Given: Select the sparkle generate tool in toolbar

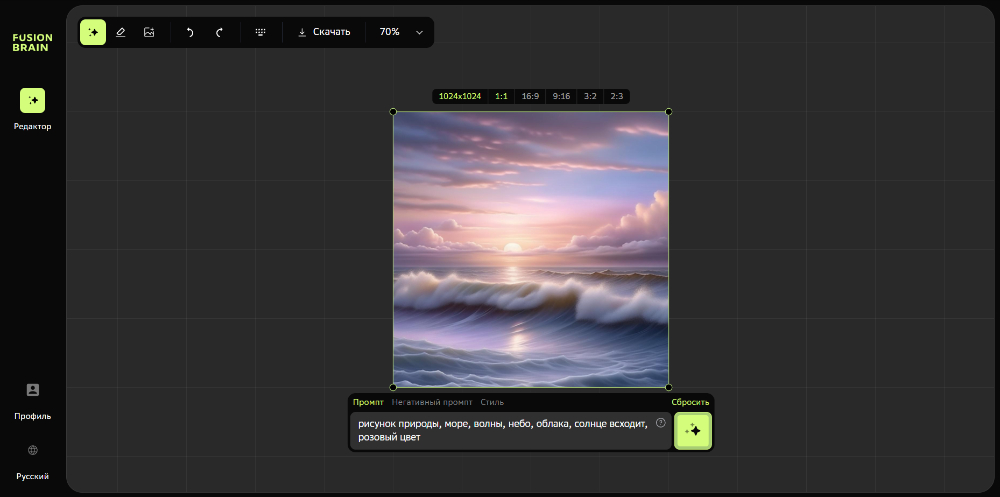Looking at the screenshot, I should tap(93, 32).
